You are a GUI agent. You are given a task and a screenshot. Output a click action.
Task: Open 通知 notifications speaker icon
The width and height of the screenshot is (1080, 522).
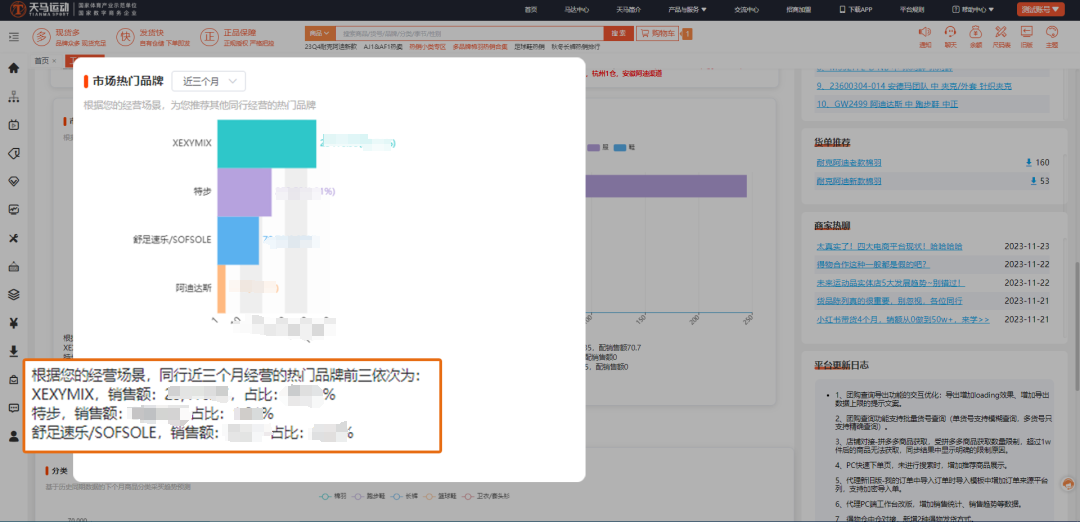[924, 32]
